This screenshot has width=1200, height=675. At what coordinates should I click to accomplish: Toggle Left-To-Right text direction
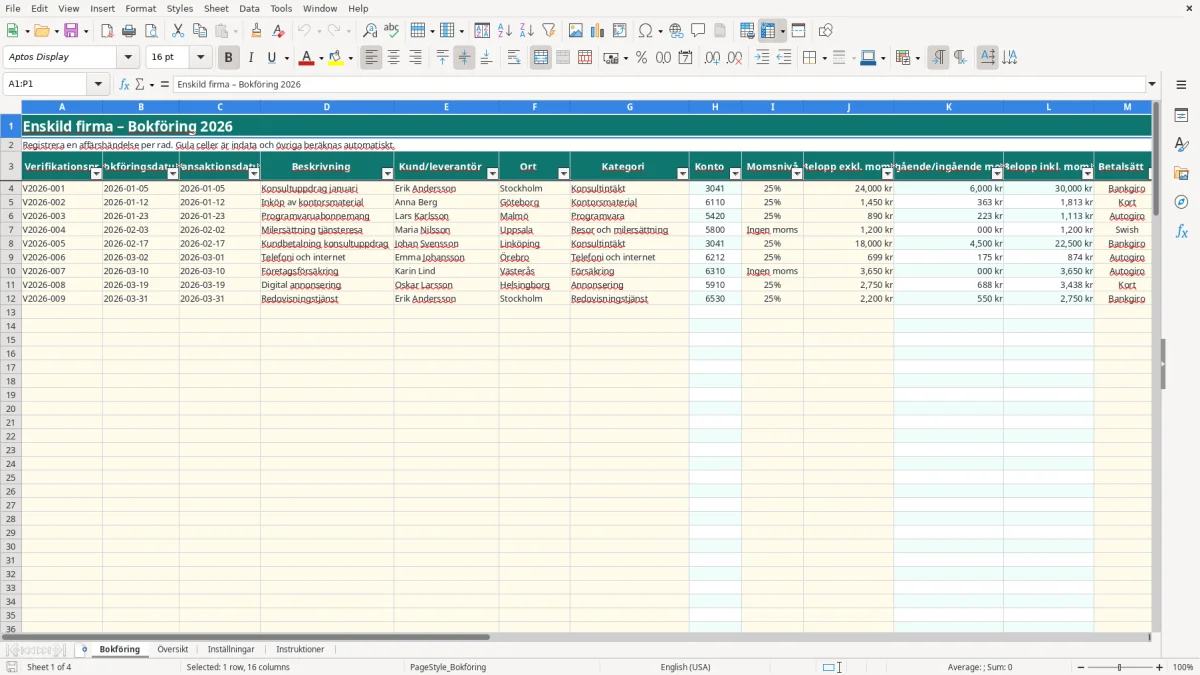pyautogui.click(x=938, y=58)
